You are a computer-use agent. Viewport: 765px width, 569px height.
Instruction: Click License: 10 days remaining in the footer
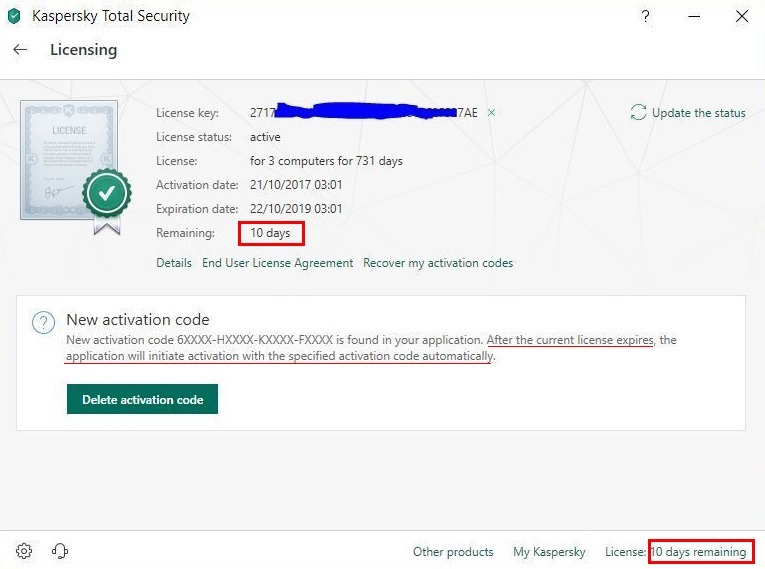[x=676, y=552]
